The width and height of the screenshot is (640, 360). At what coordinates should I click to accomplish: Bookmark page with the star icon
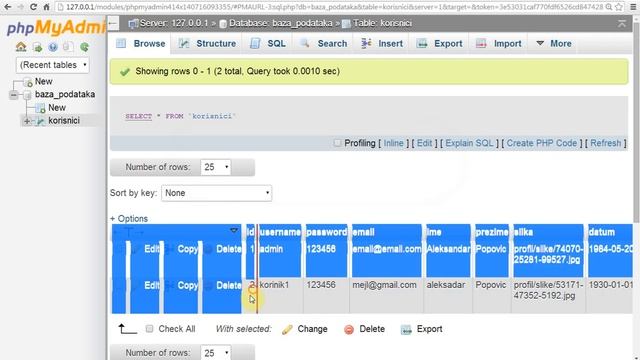point(619,7)
